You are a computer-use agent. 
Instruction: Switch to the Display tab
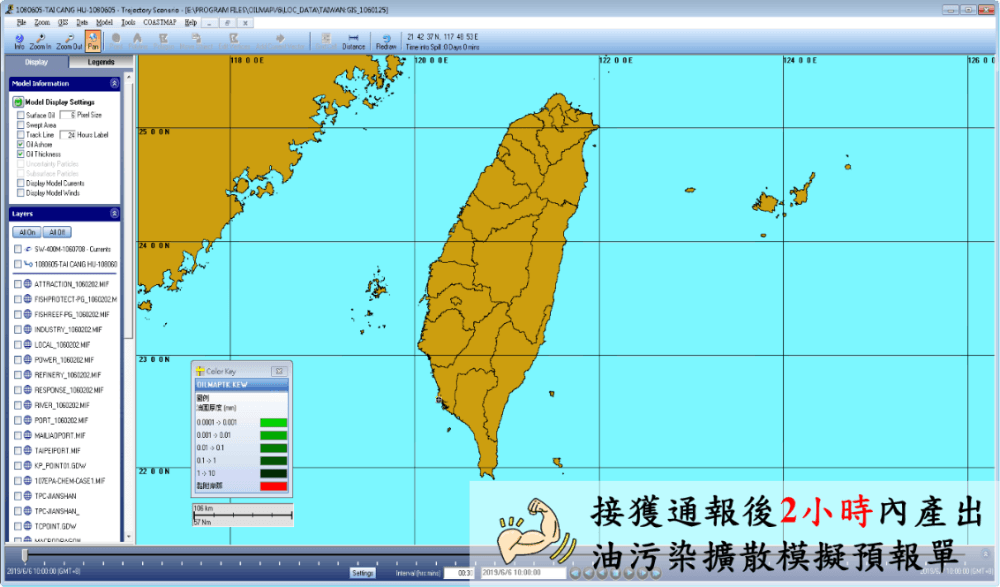tap(36, 62)
